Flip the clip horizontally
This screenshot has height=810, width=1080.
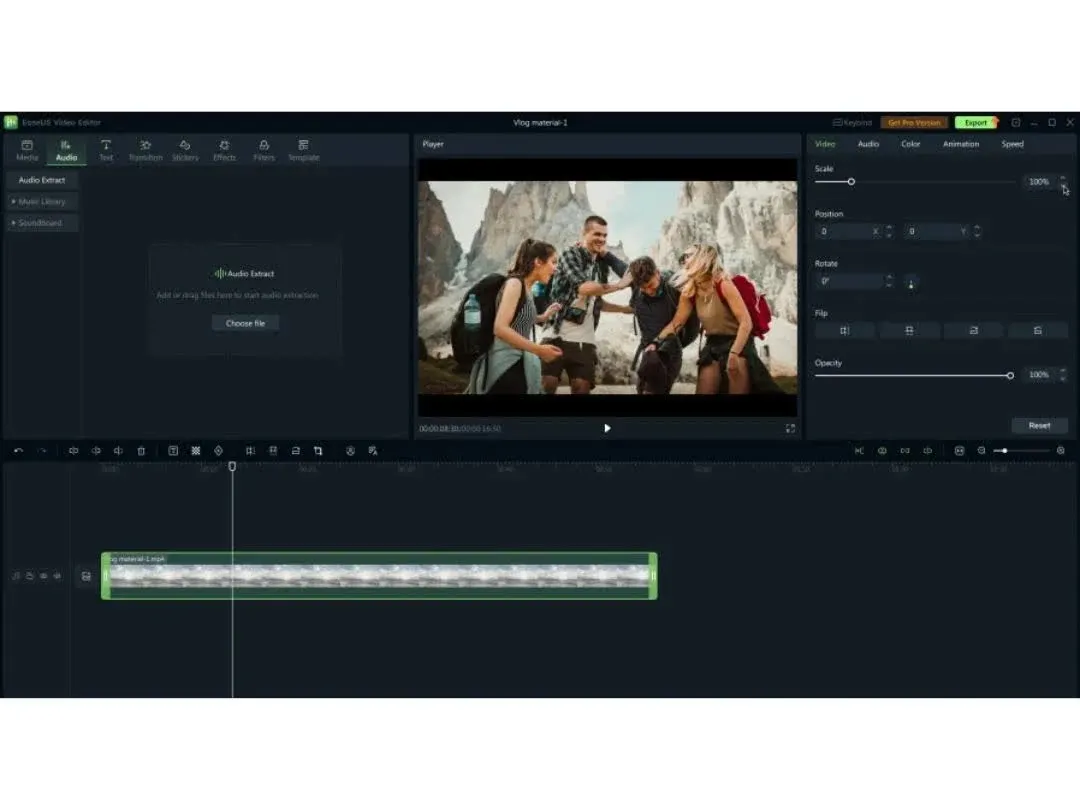[x=845, y=330]
